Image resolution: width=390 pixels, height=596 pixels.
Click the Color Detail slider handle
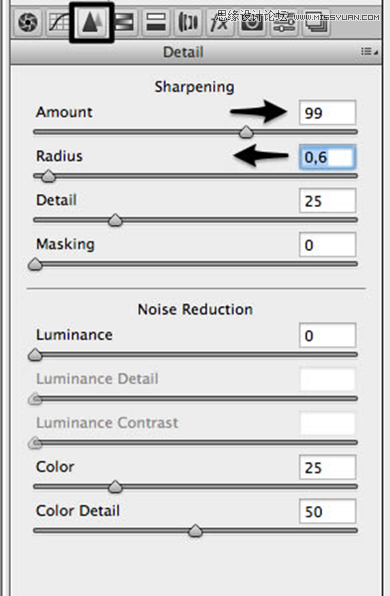tap(195, 530)
